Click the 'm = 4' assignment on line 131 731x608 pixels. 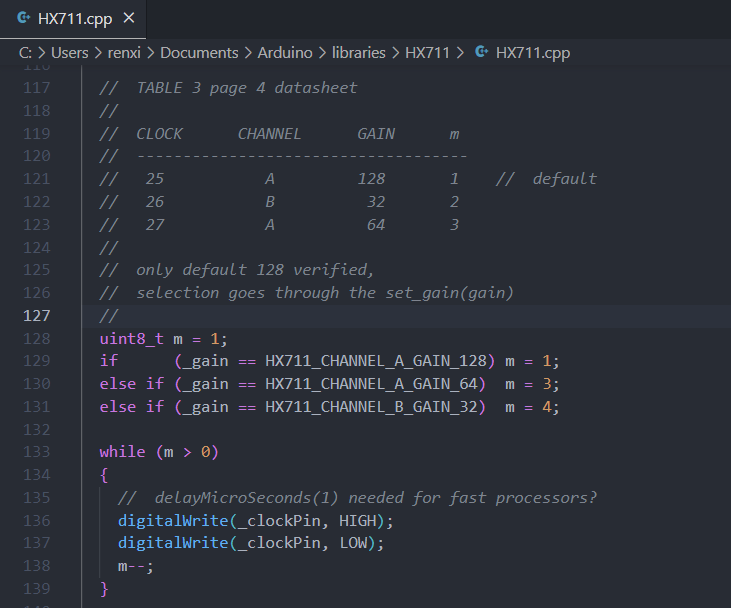528,407
